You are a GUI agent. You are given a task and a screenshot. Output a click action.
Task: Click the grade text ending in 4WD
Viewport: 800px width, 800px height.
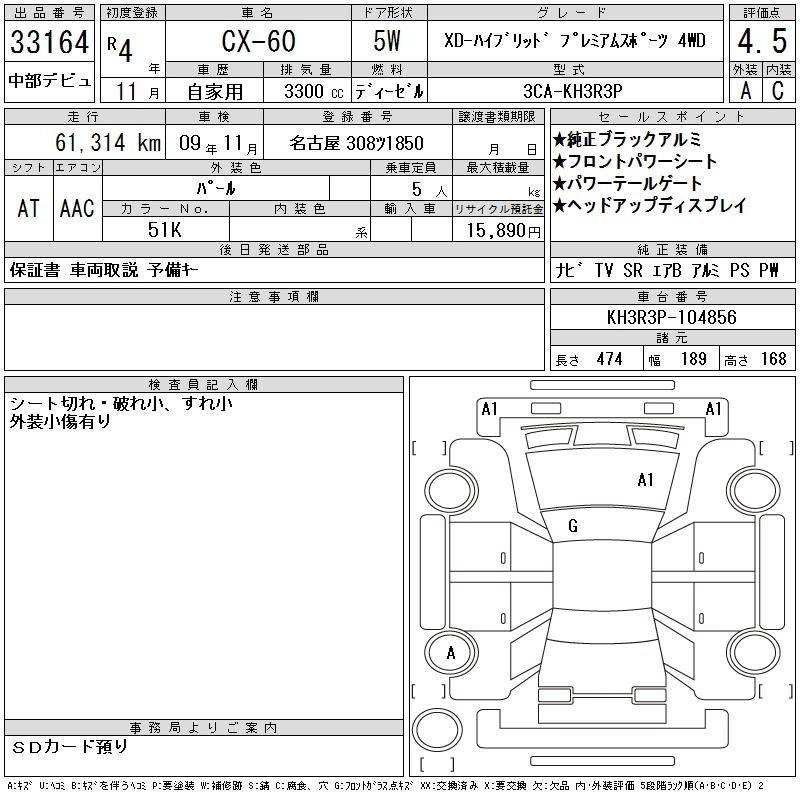click(x=574, y=41)
